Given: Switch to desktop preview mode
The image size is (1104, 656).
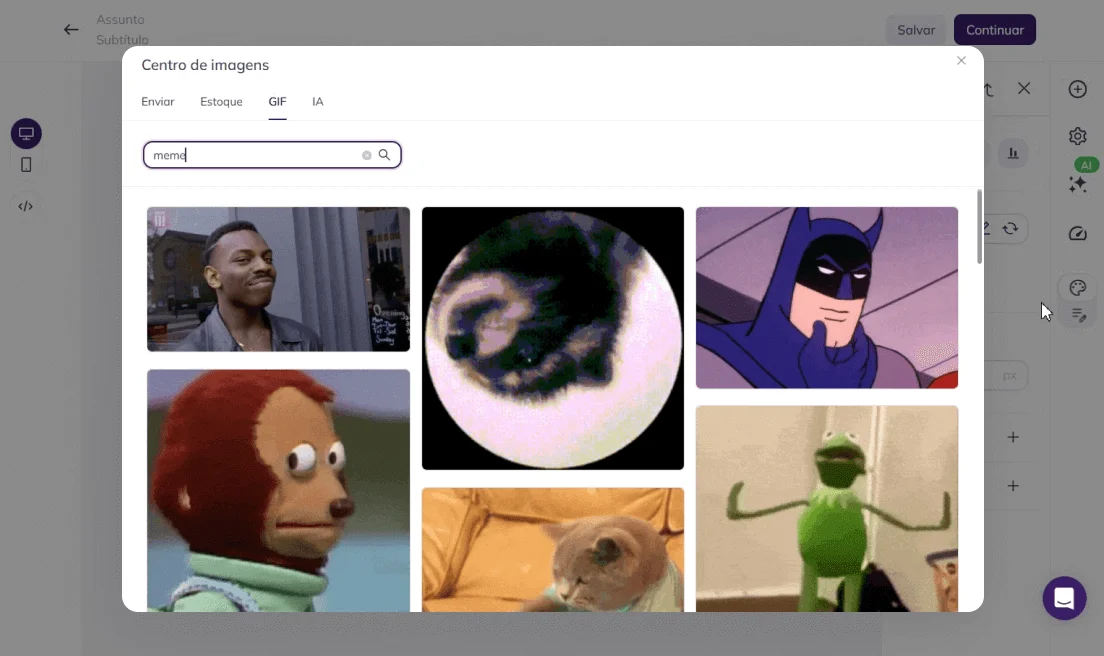Looking at the screenshot, I should coord(26,134).
